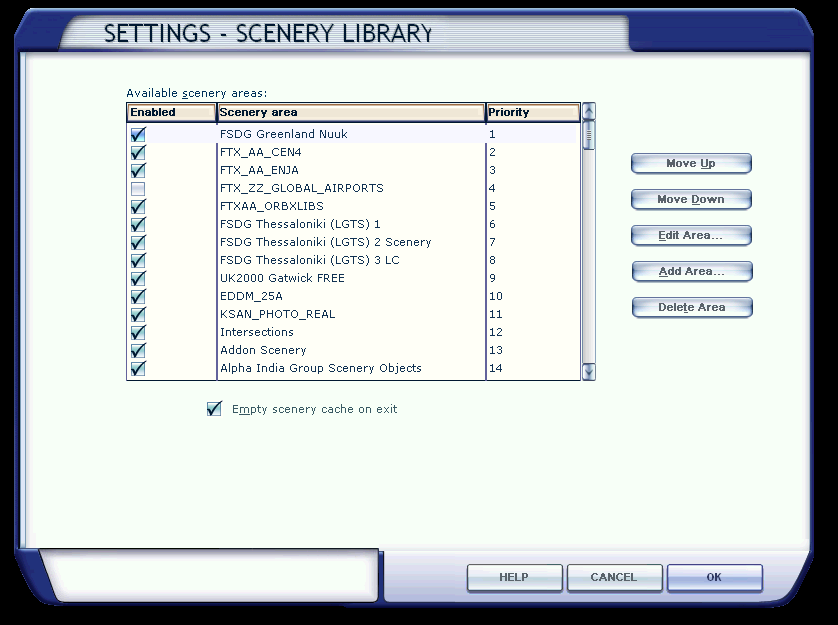
Task: Click the Move Down button
Action: coord(690,200)
